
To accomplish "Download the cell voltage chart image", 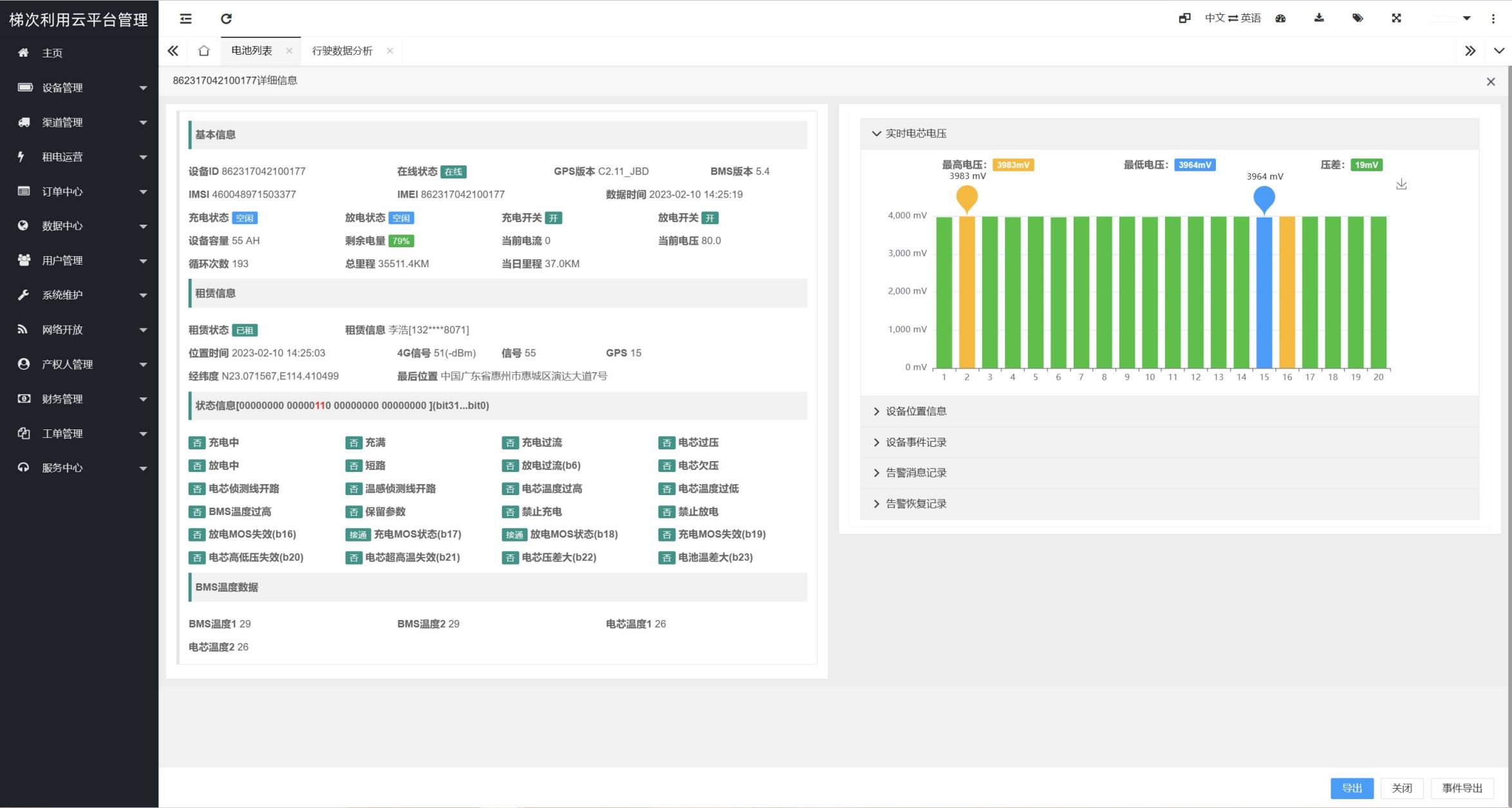I will coord(1401,185).
